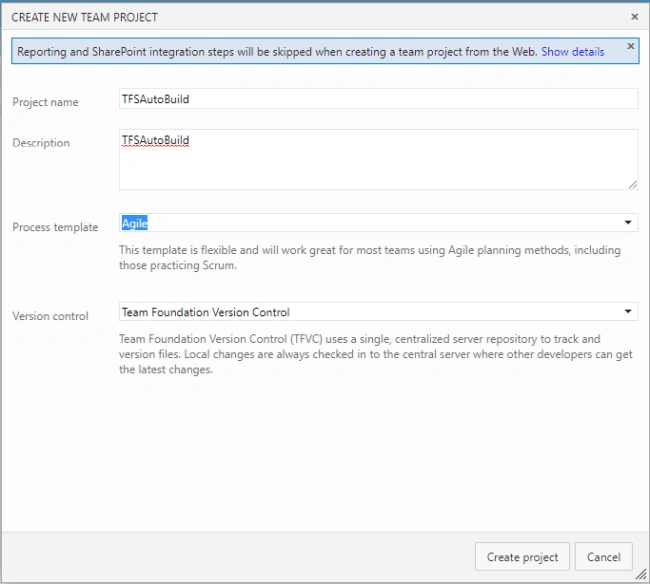Click the Project name label
This screenshot has width=650, height=584.
tap(45, 102)
